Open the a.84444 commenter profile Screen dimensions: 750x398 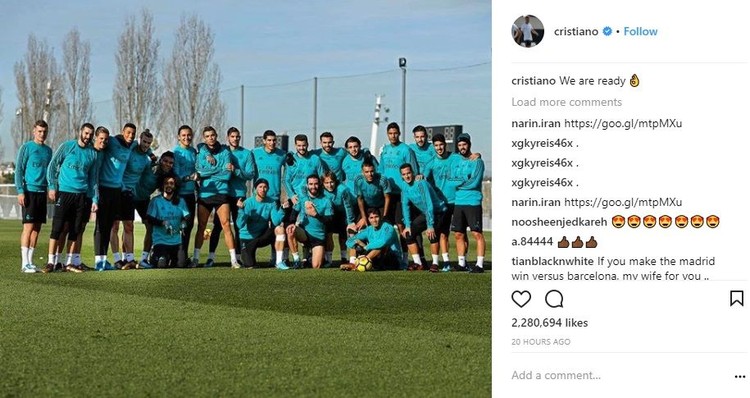point(532,242)
